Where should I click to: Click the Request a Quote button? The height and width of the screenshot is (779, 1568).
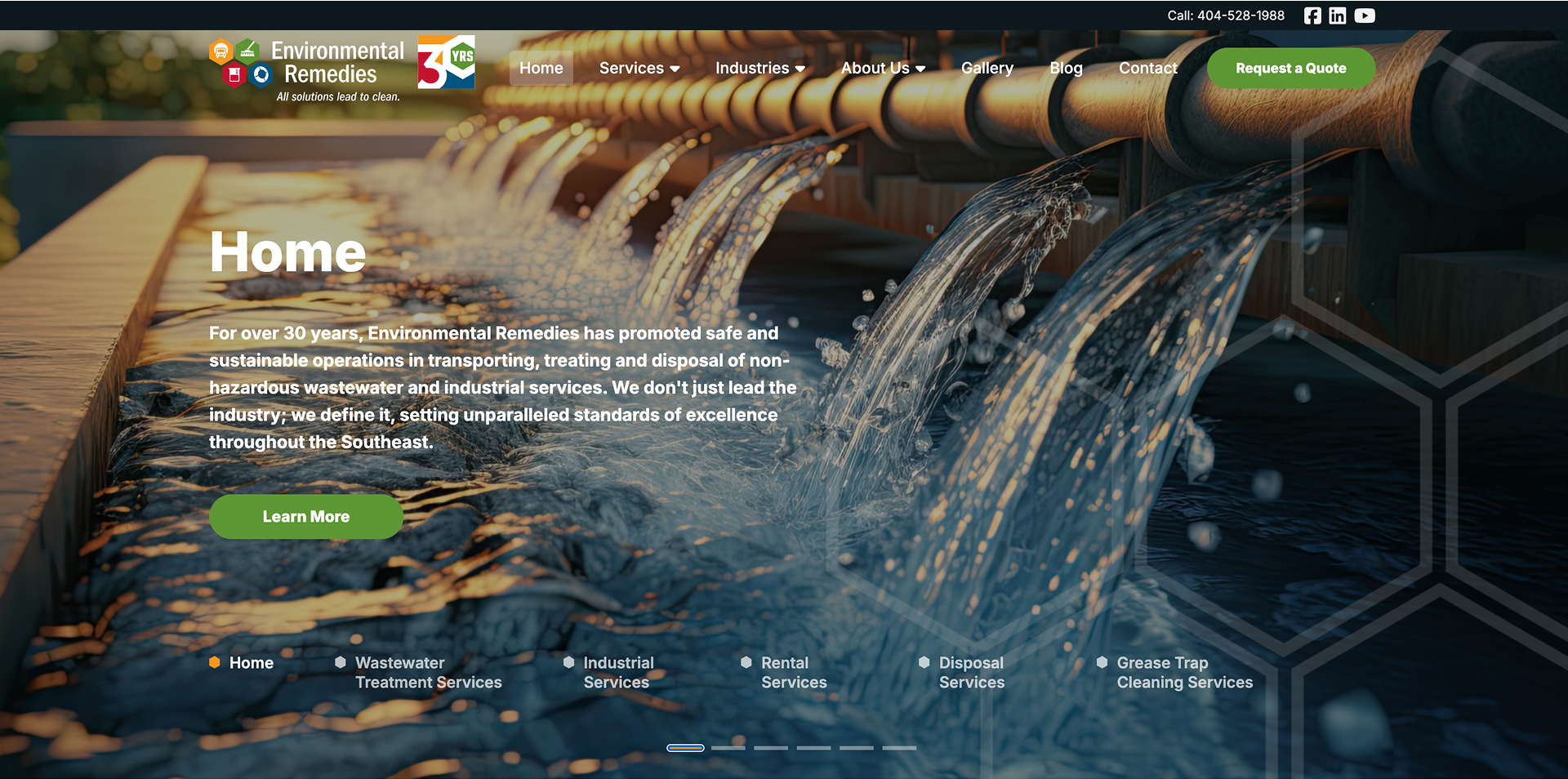(x=1291, y=69)
